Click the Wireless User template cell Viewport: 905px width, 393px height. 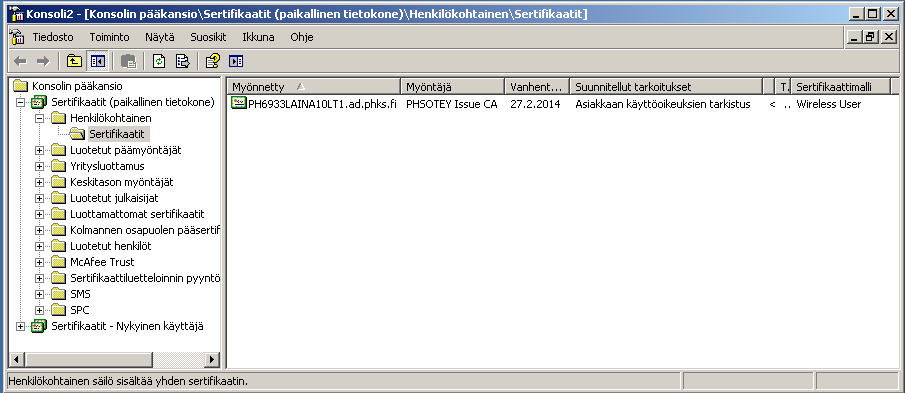coord(829,104)
